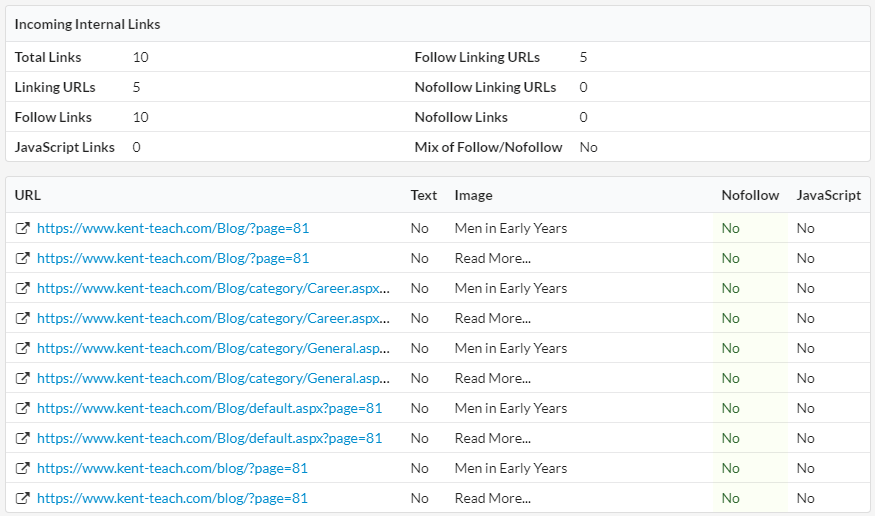Image resolution: width=875 pixels, height=516 pixels.
Task: Select the Linking URLs label
Action: point(55,88)
